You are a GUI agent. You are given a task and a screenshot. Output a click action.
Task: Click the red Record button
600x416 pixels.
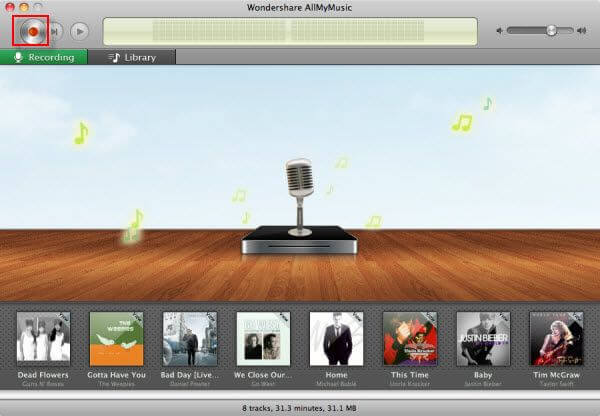32,31
